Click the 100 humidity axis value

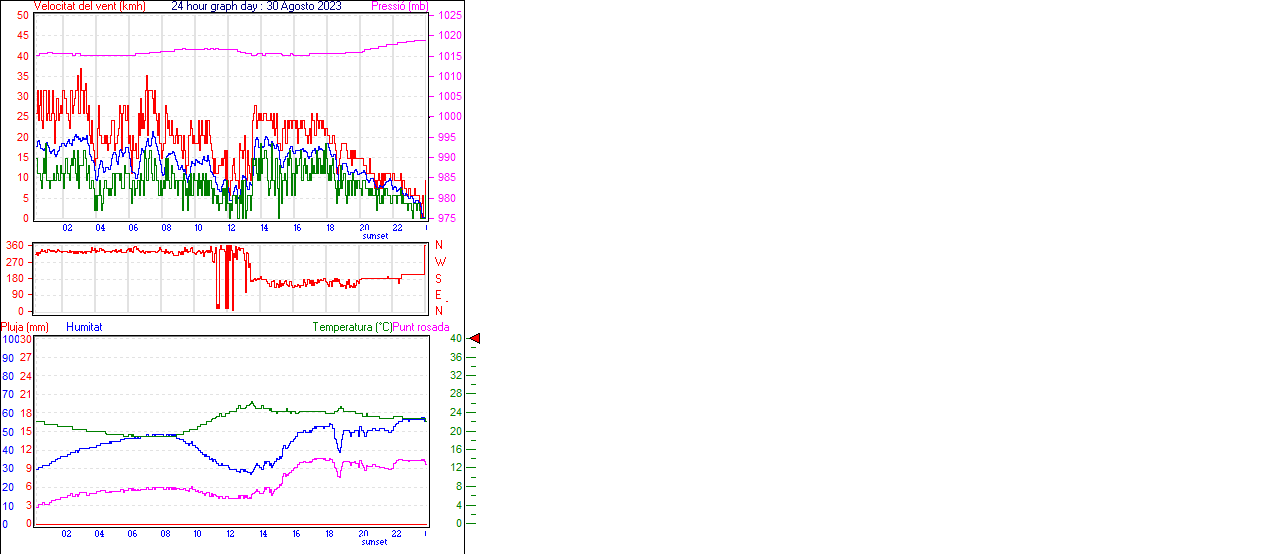pos(9,339)
